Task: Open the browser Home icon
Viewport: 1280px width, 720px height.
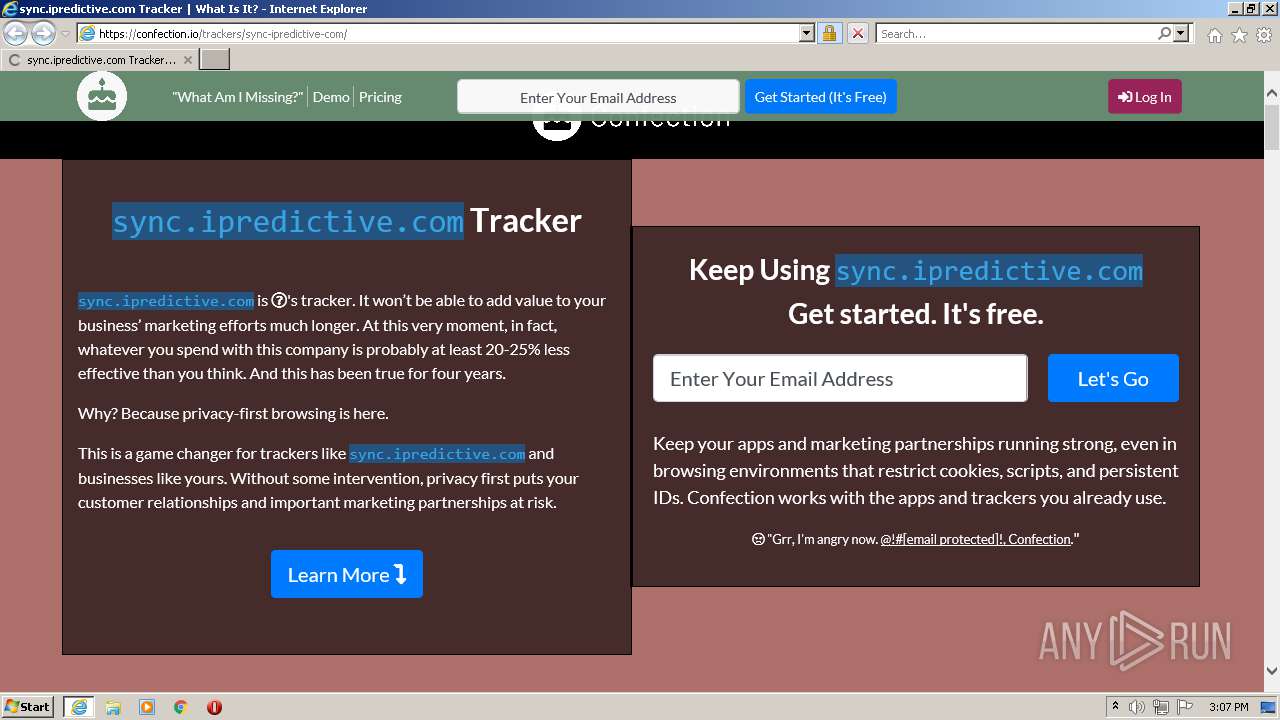Action: pyautogui.click(x=1214, y=35)
